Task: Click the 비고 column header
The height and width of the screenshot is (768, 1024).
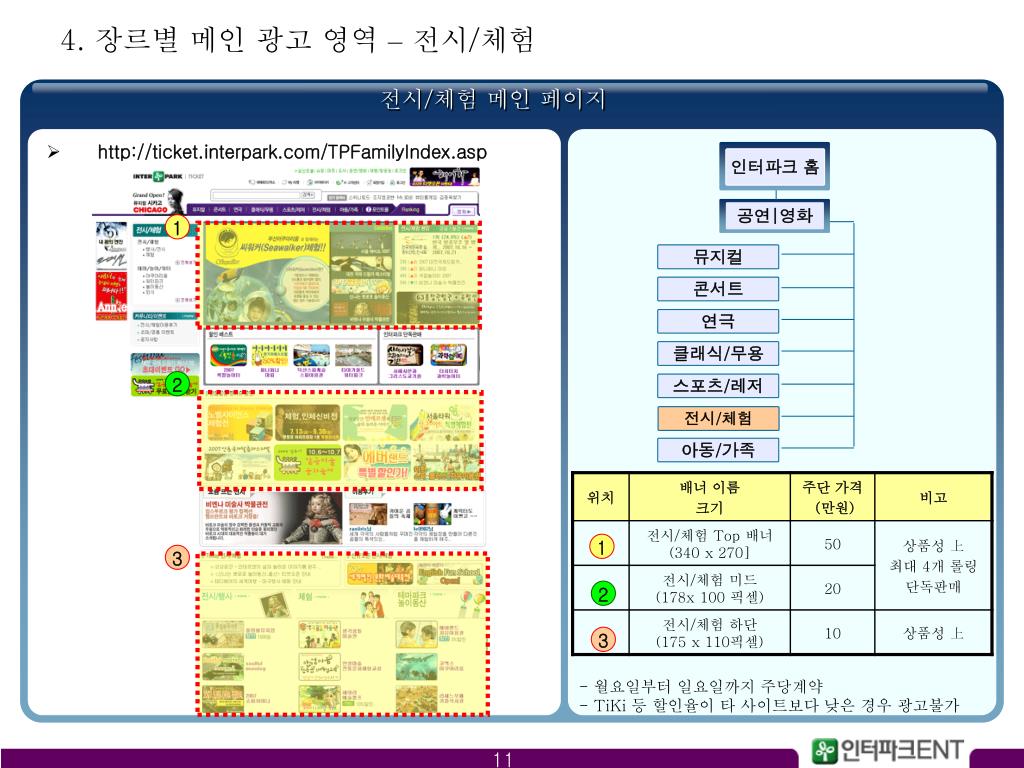Action: click(933, 498)
